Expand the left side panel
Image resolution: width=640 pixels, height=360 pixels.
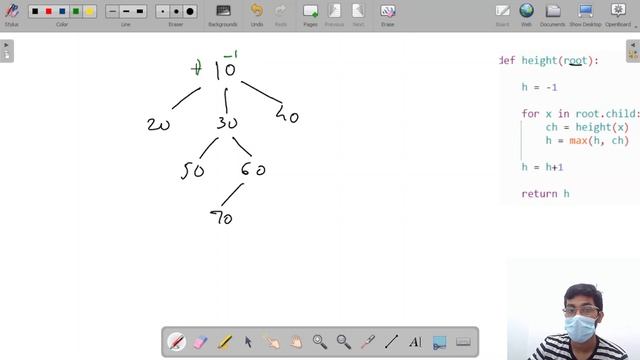pyautogui.click(x=7, y=51)
